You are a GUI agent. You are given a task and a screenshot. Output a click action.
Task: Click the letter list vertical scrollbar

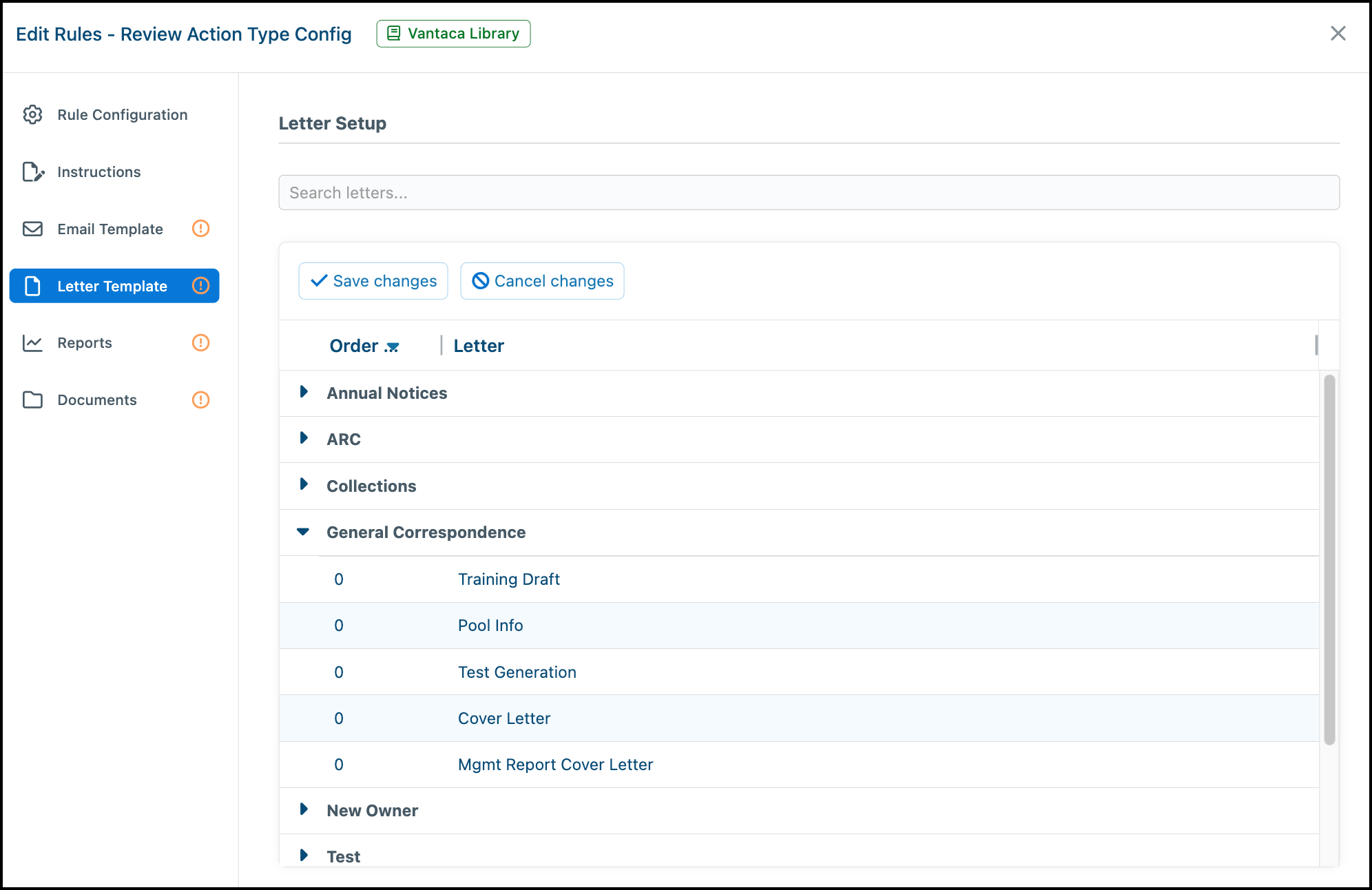point(1329,559)
